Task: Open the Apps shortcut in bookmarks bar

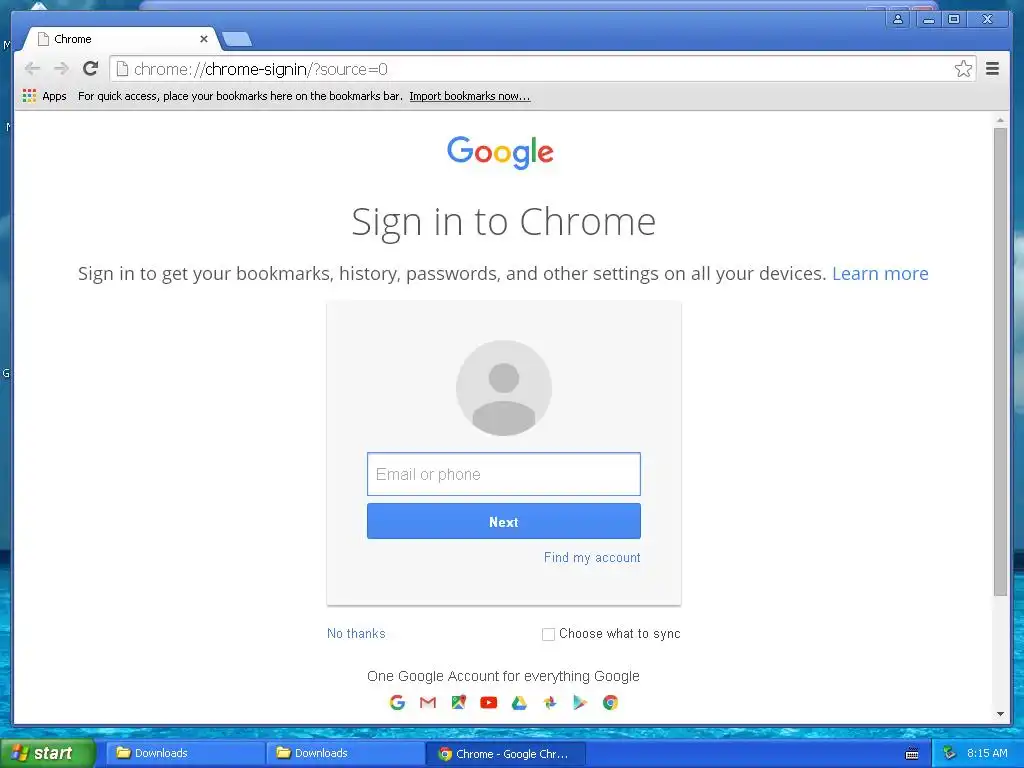Action: click(x=44, y=96)
